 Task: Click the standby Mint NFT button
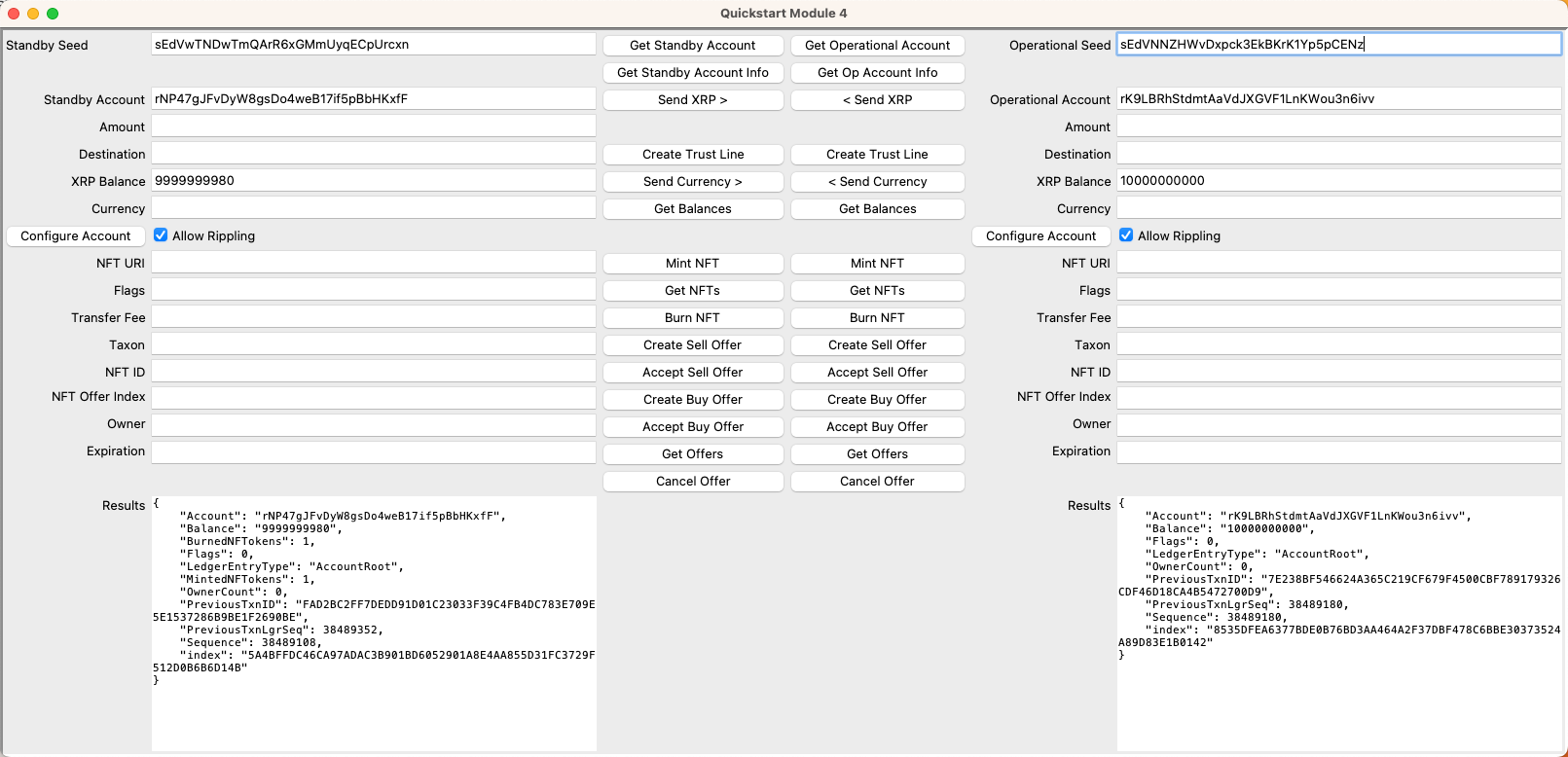(x=692, y=264)
